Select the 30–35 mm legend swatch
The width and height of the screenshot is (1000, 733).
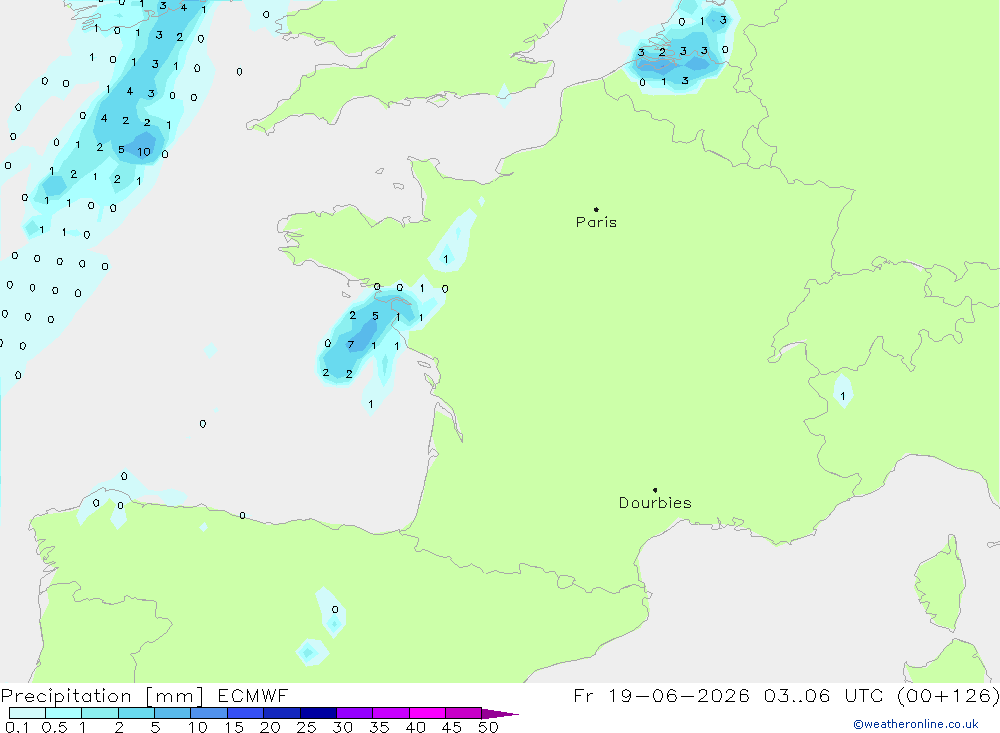pyautogui.click(x=354, y=713)
